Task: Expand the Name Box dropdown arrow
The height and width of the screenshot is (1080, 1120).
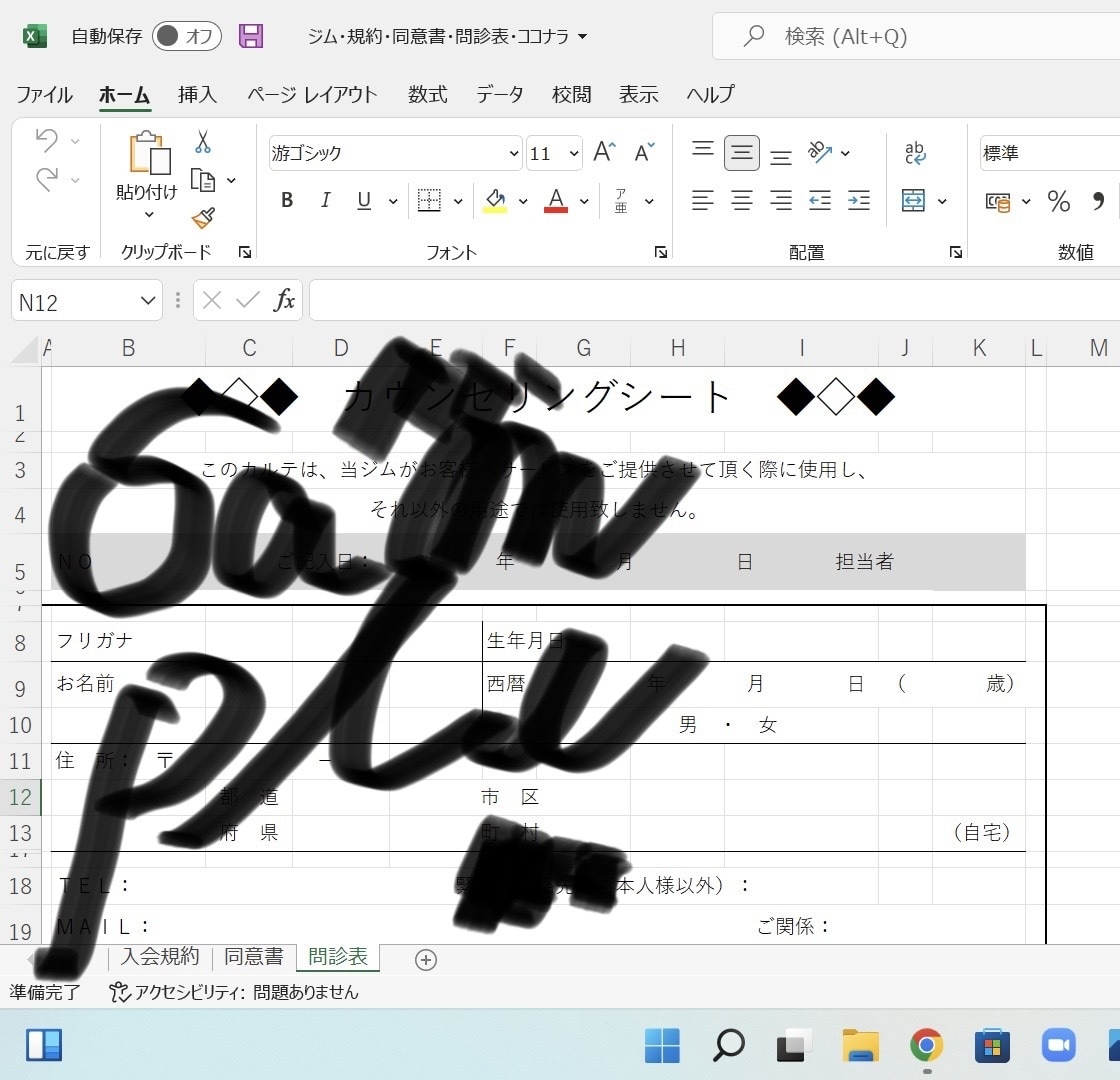Action: tap(148, 301)
